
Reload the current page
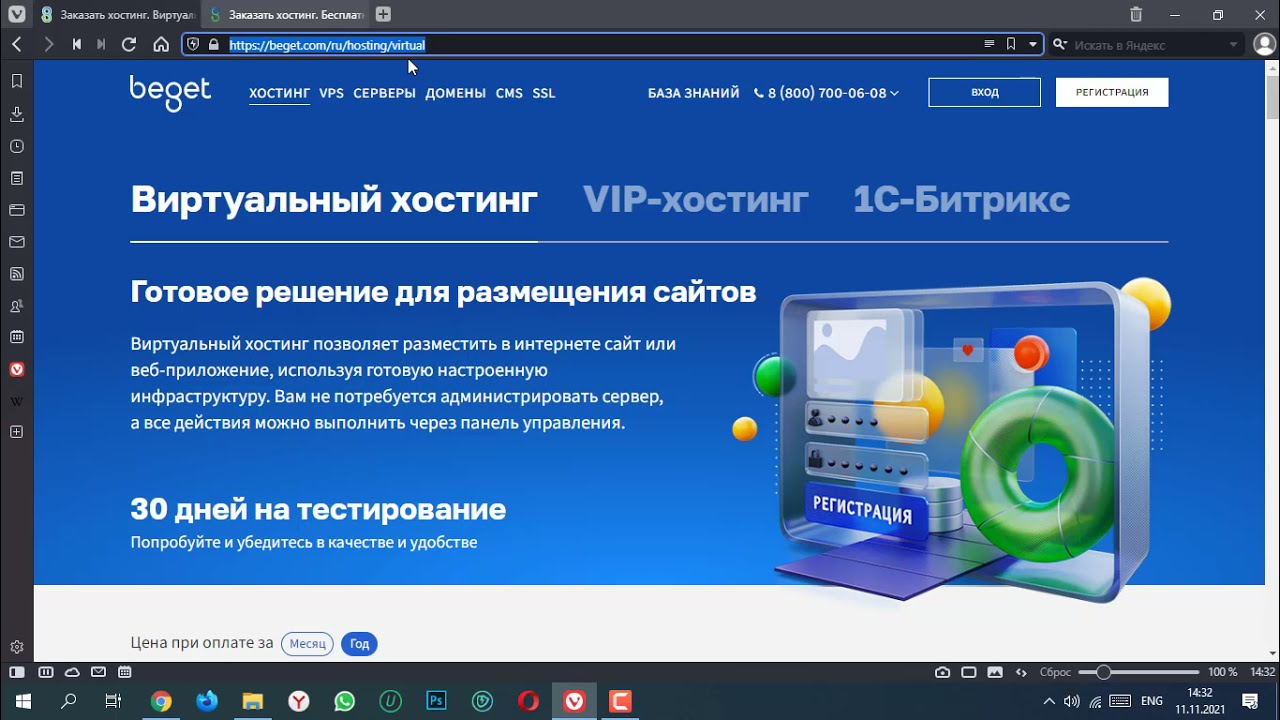(129, 44)
